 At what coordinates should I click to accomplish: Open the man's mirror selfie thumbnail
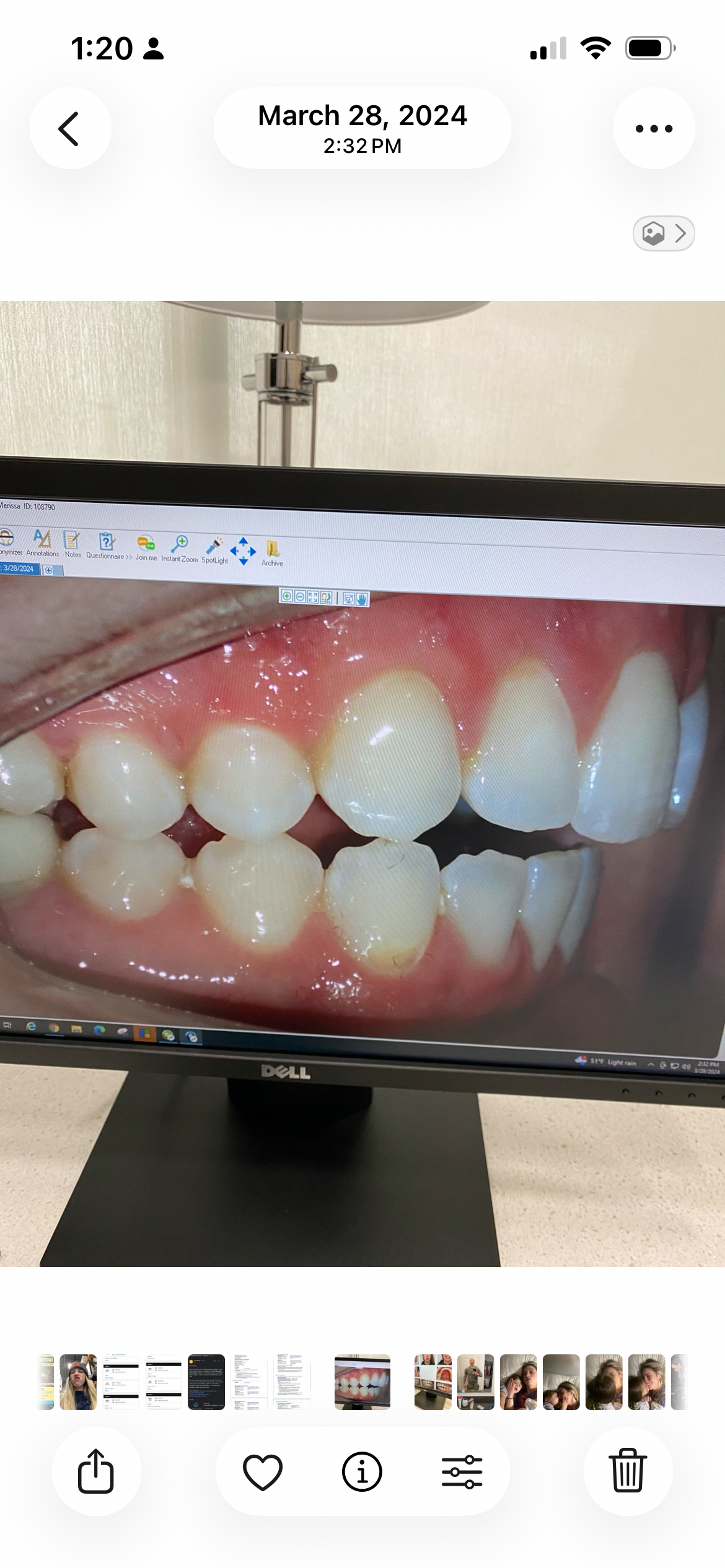[475, 1382]
